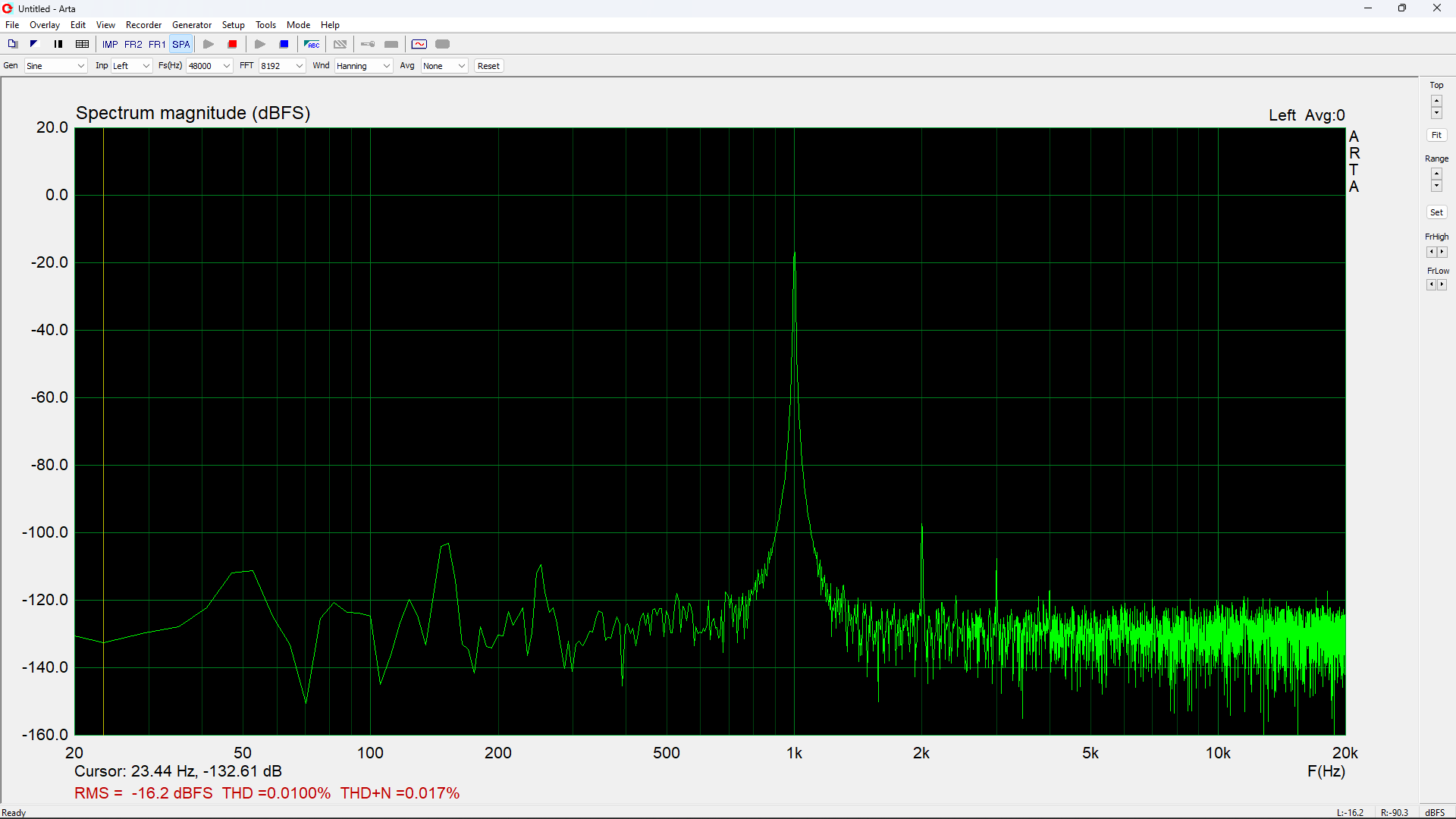The height and width of the screenshot is (819, 1456).
Task: Open the Edit menu
Action: pyautogui.click(x=78, y=25)
